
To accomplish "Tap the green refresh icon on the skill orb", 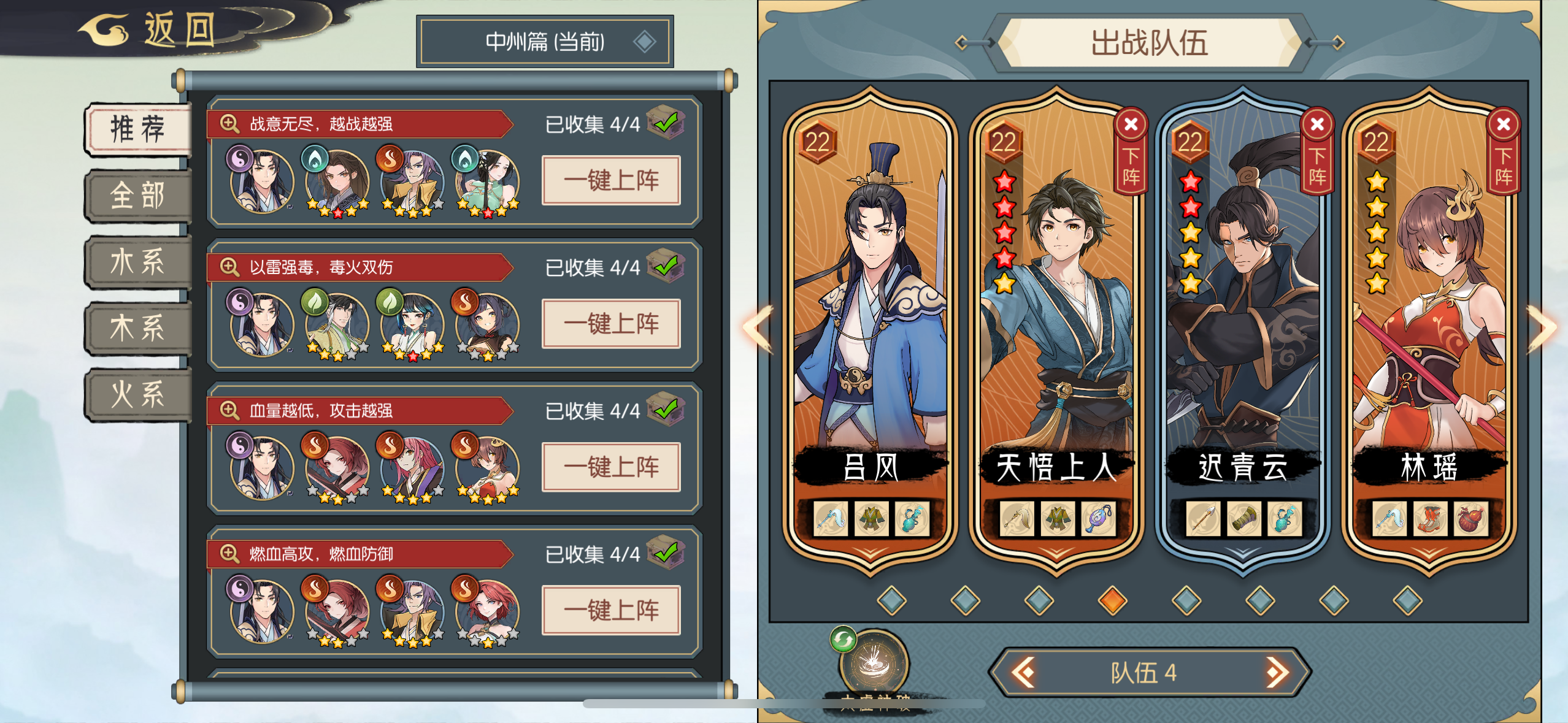I will 844,640.
